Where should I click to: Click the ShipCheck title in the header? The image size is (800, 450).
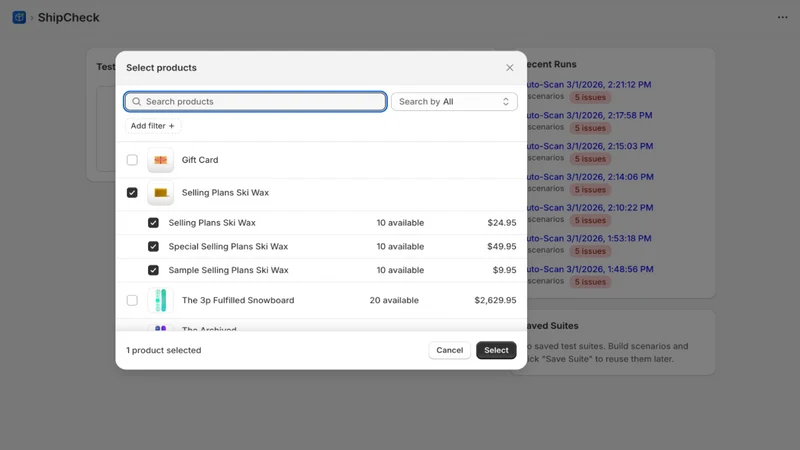pyautogui.click(x=68, y=17)
